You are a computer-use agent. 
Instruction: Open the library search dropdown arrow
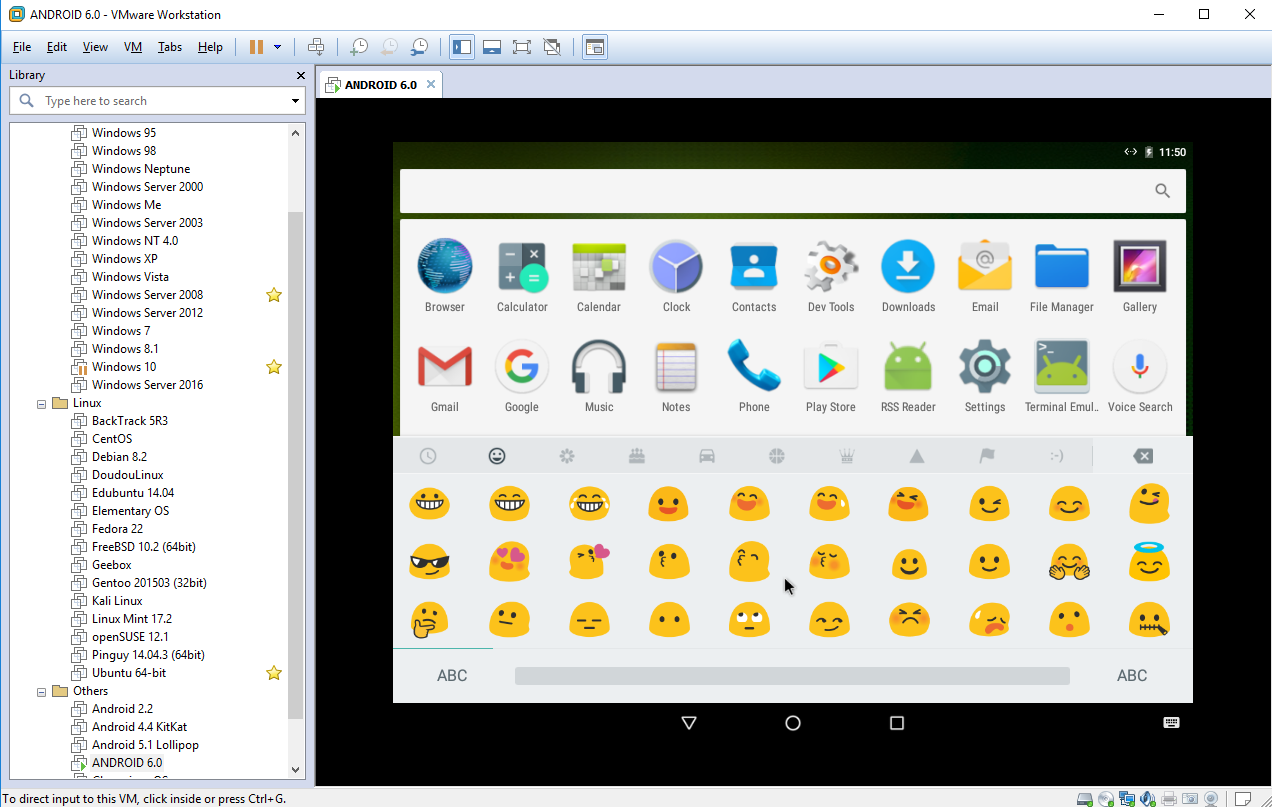295,101
